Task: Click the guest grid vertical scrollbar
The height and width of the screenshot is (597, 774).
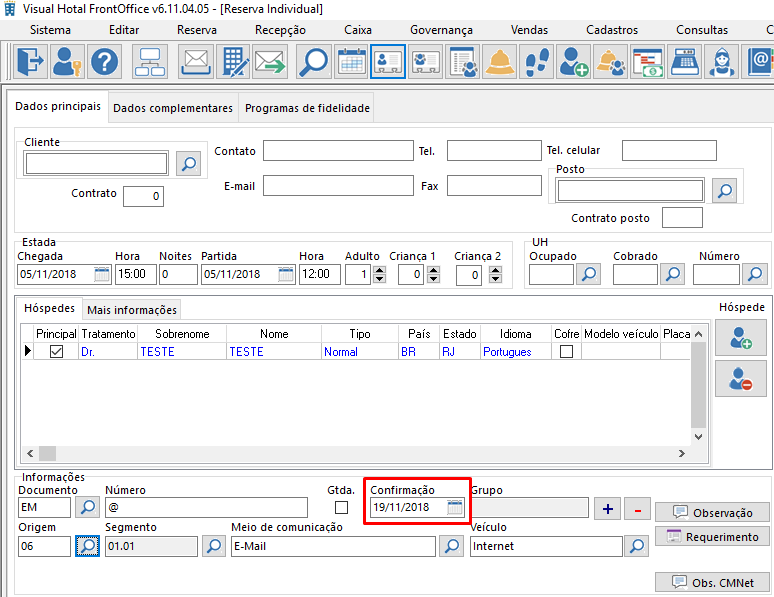Action: point(698,385)
